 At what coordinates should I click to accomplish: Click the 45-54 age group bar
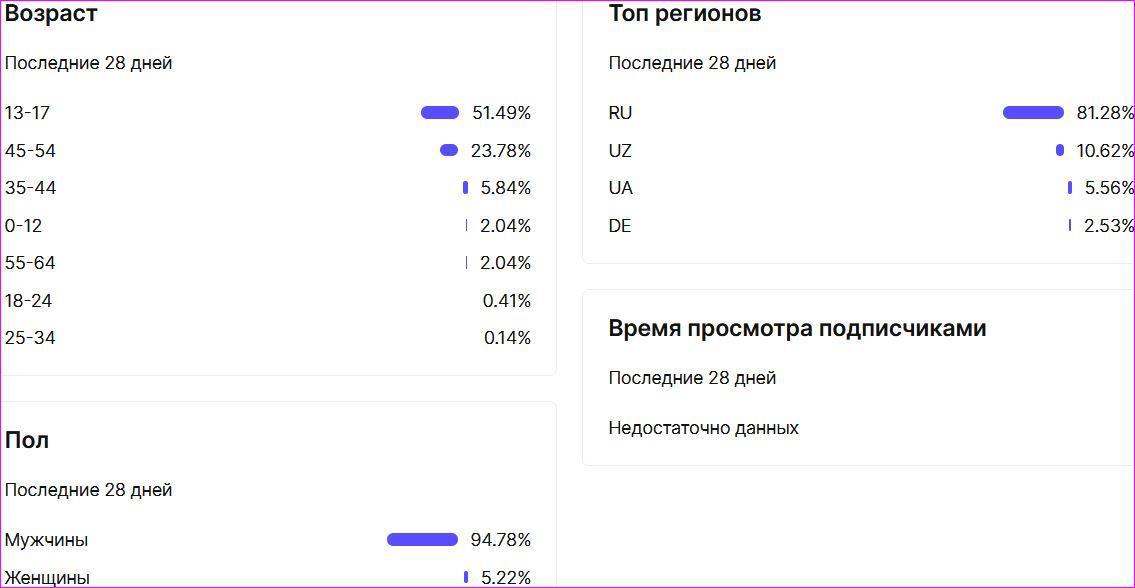coord(449,151)
